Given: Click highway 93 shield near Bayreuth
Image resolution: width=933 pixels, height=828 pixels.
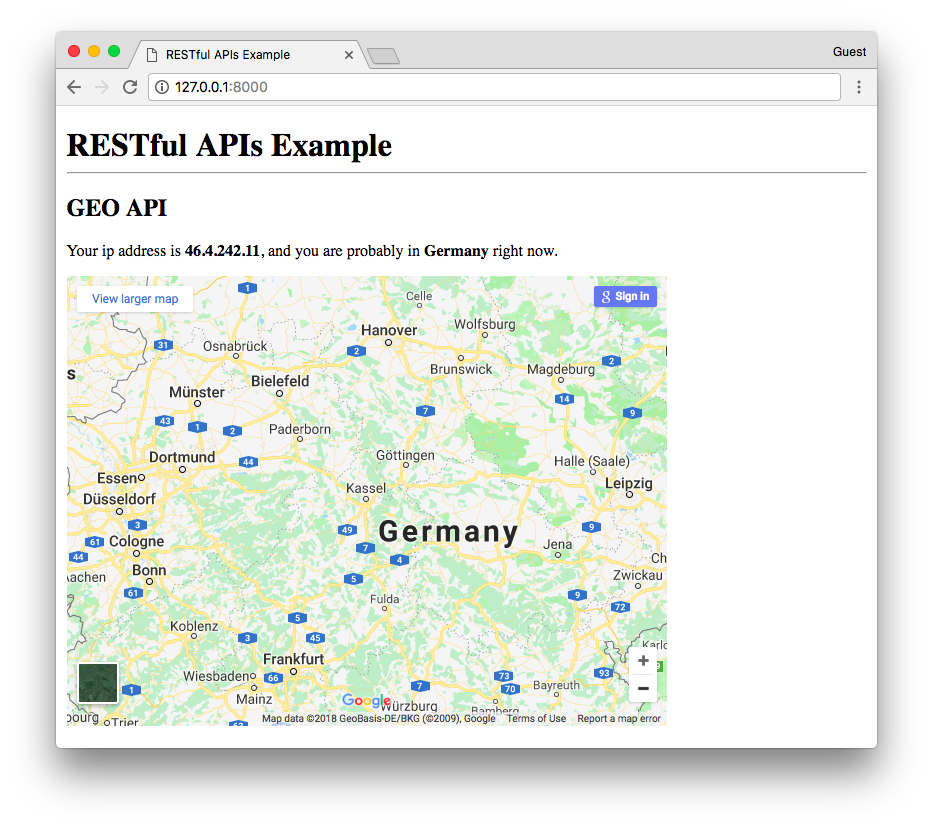Looking at the screenshot, I should pos(604,673).
